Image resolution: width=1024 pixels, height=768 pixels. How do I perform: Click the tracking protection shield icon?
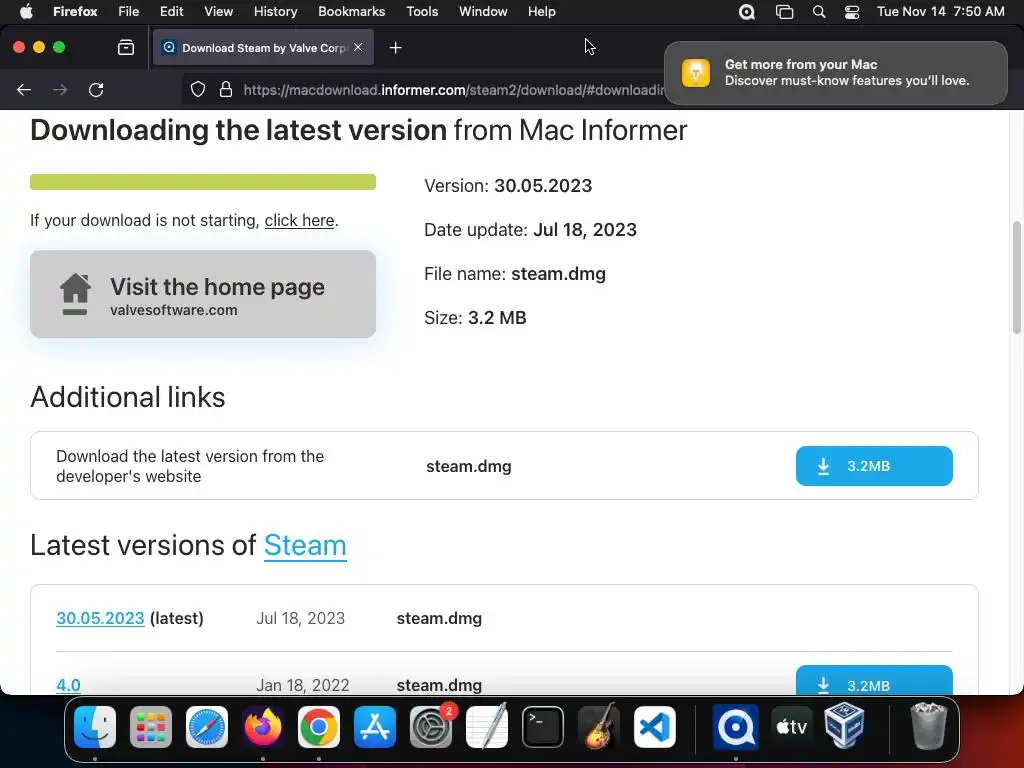tap(198, 89)
